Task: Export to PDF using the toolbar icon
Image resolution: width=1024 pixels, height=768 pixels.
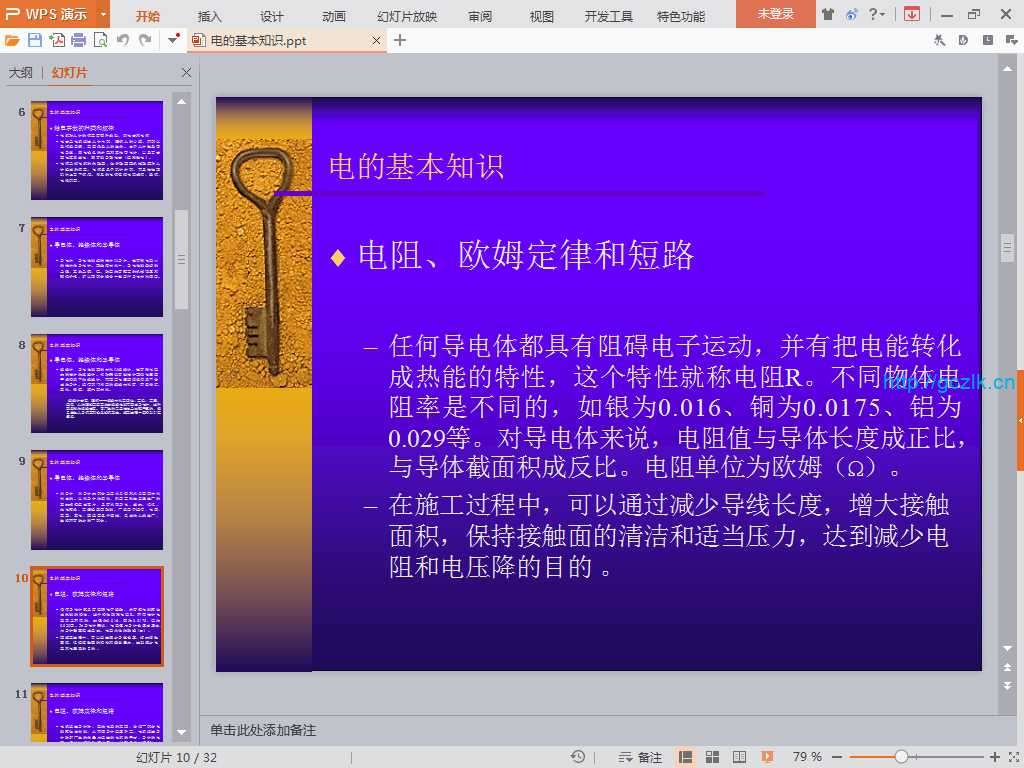Action: (x=57, y=40)
